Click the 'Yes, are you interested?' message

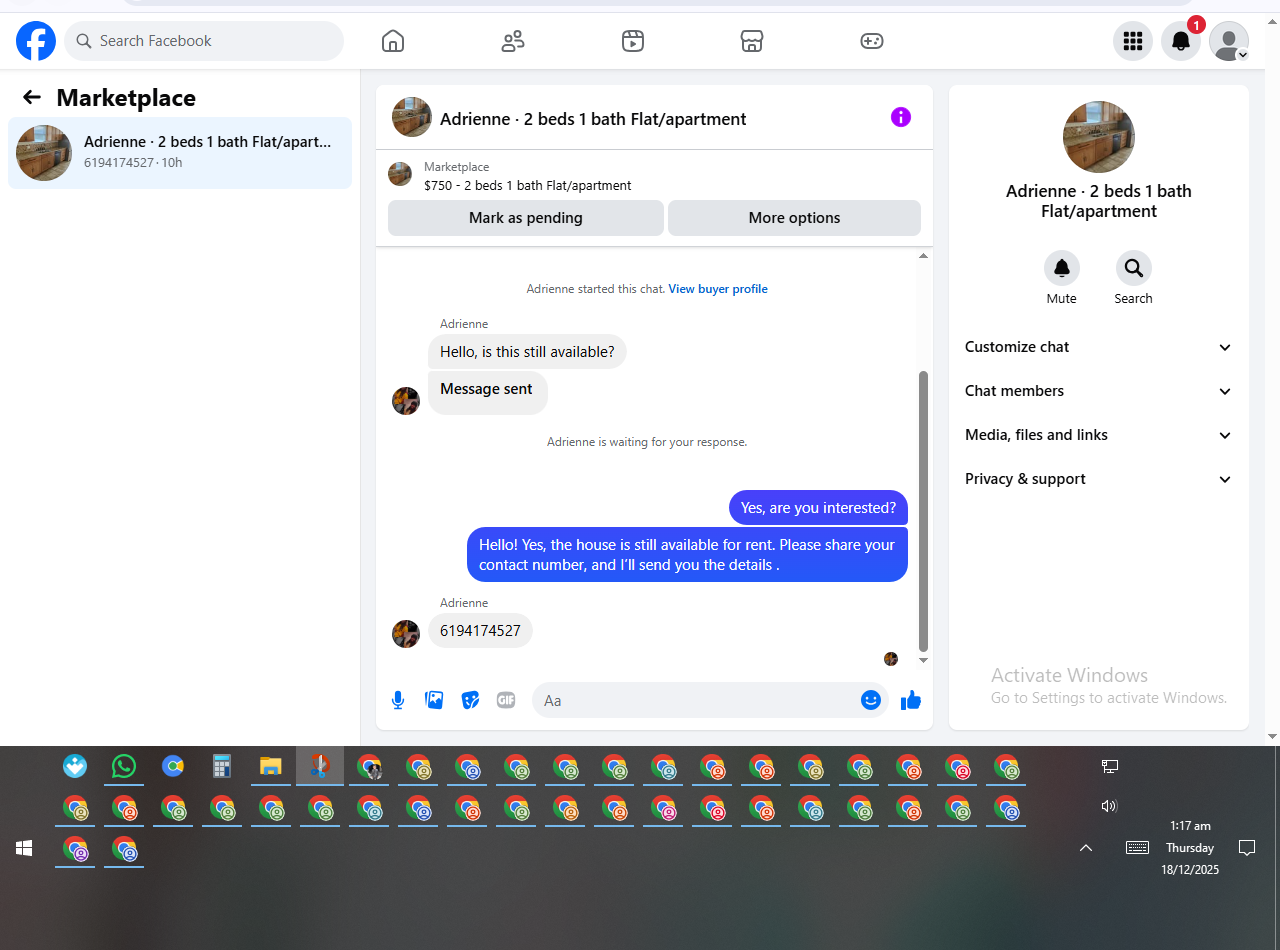(818, 508)
